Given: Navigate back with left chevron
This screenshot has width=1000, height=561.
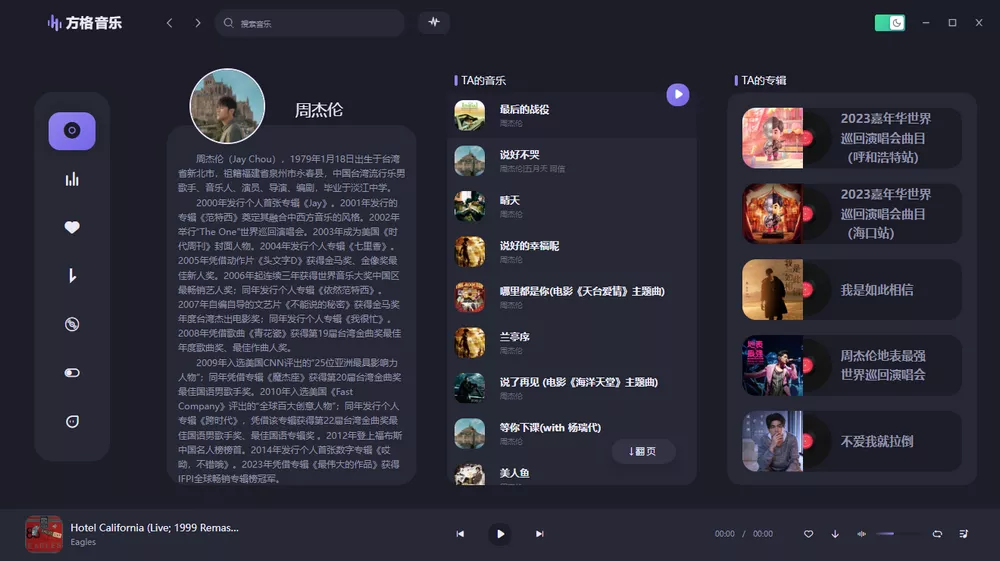Looking at the screenshot, I should coord(170,23).
